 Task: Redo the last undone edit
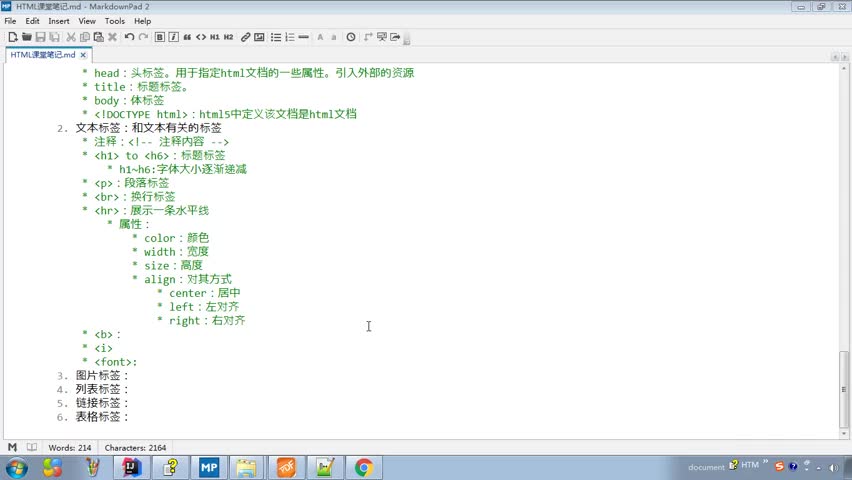tap(143, 37)
